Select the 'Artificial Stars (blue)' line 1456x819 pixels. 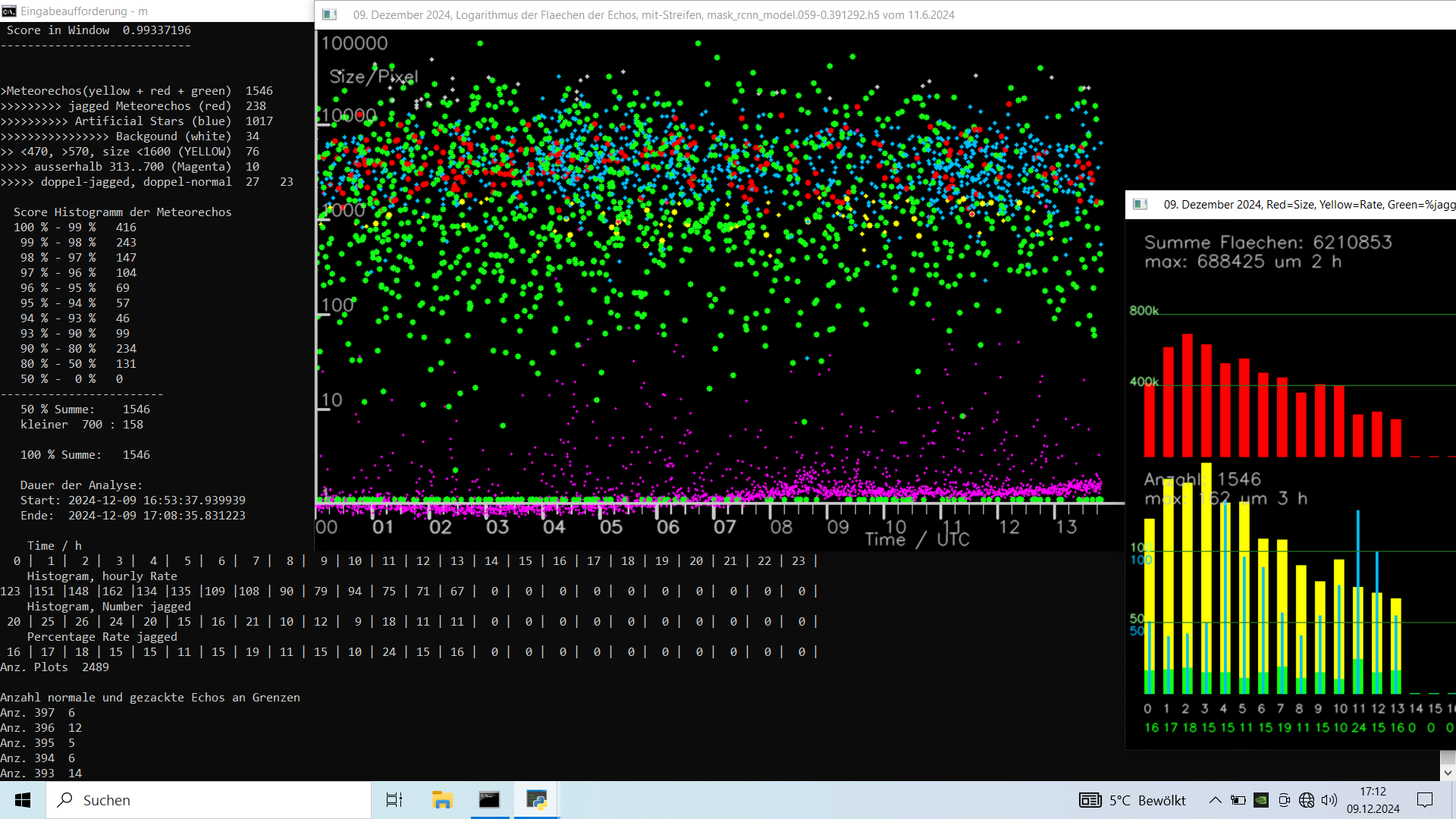tap(136, 121)
